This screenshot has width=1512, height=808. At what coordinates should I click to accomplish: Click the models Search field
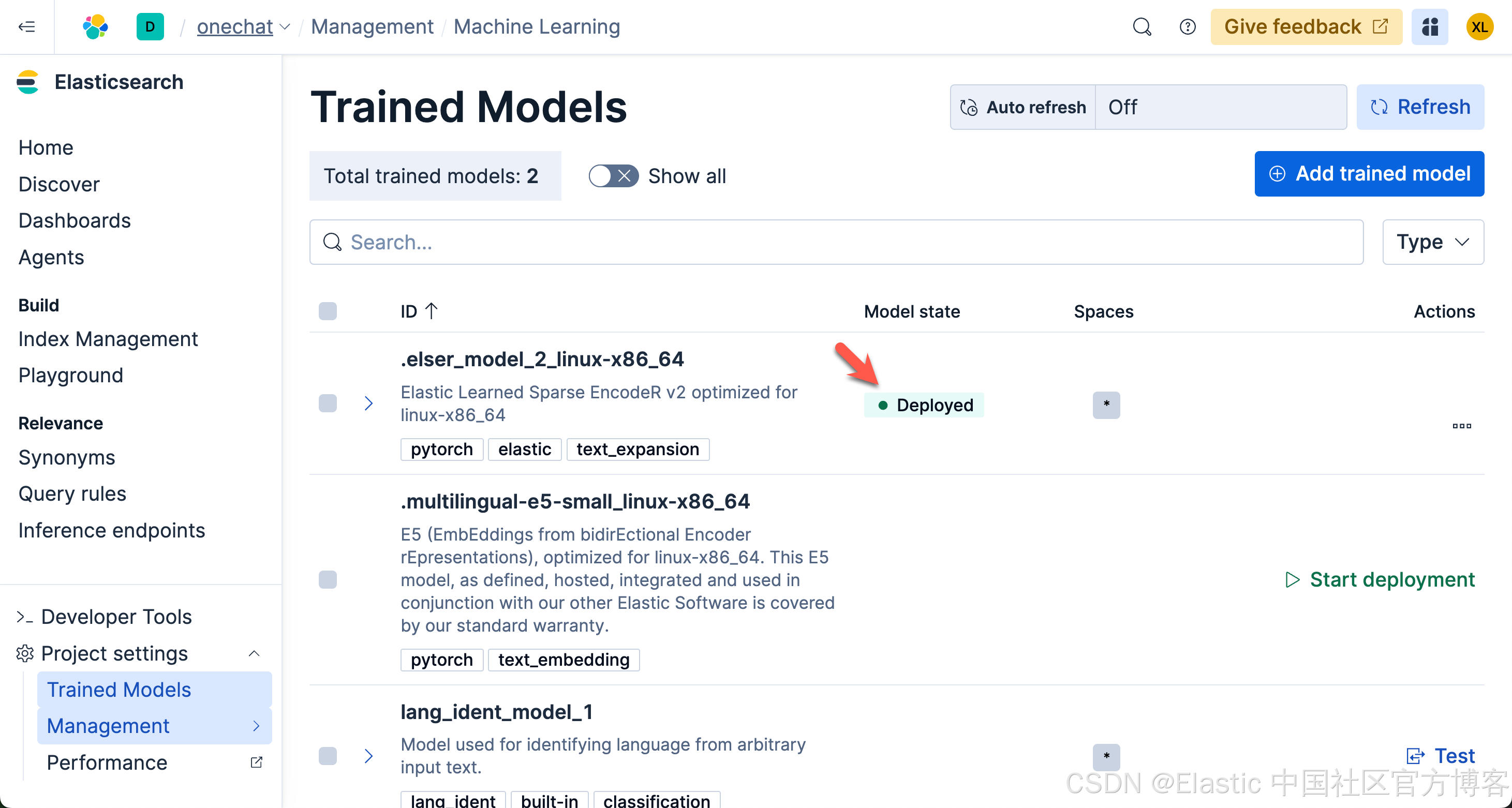click(836, 242)
